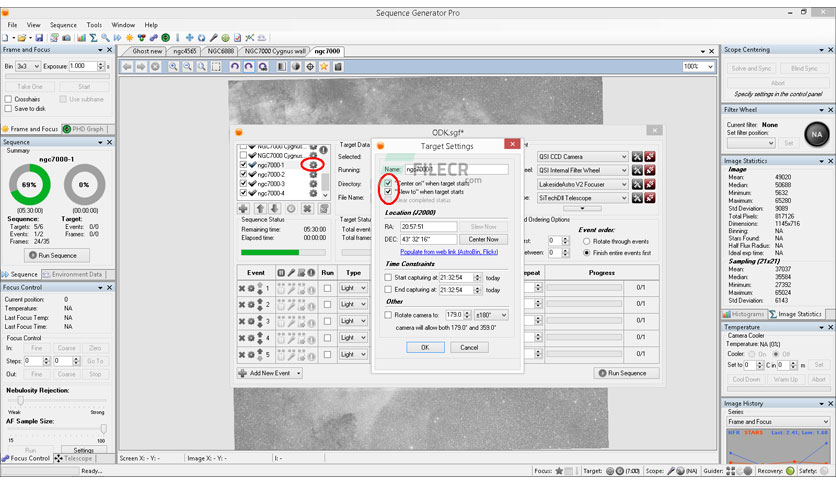Click the Center Now button
Viewport: 836px width, 484px height.
pos(483,239)
